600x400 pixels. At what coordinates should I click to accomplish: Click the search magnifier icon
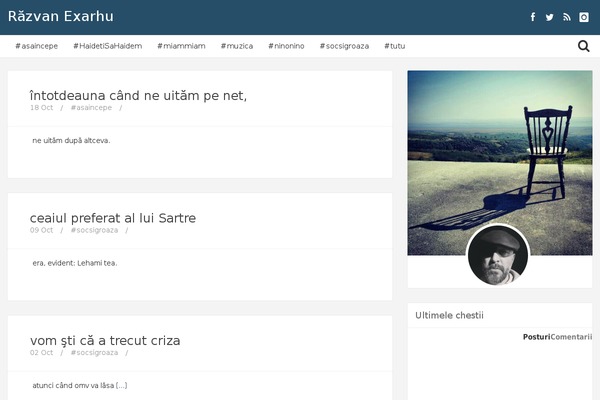tap(584, 46)
